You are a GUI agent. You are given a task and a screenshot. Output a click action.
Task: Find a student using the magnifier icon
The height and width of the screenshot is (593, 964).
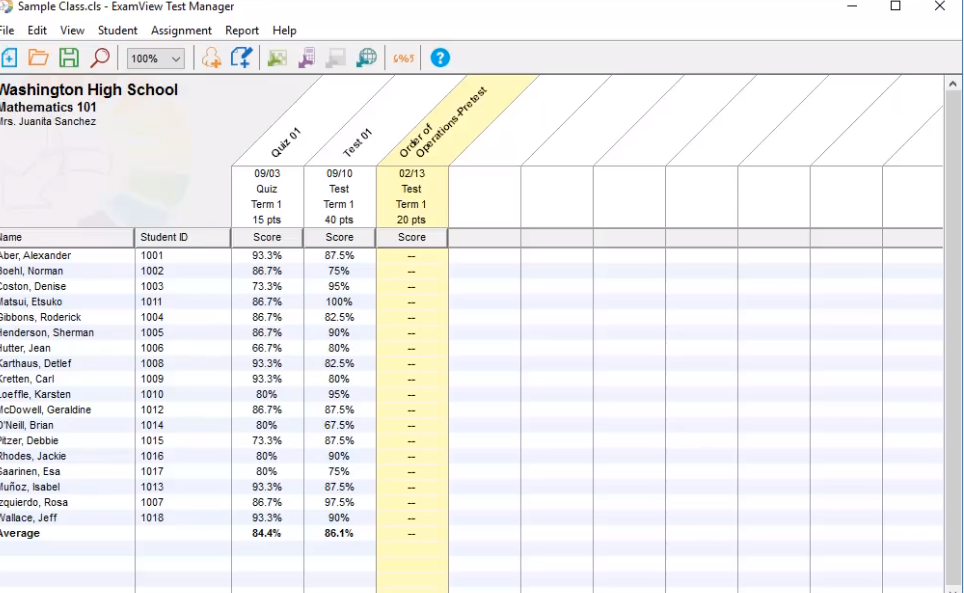point(100,58)
